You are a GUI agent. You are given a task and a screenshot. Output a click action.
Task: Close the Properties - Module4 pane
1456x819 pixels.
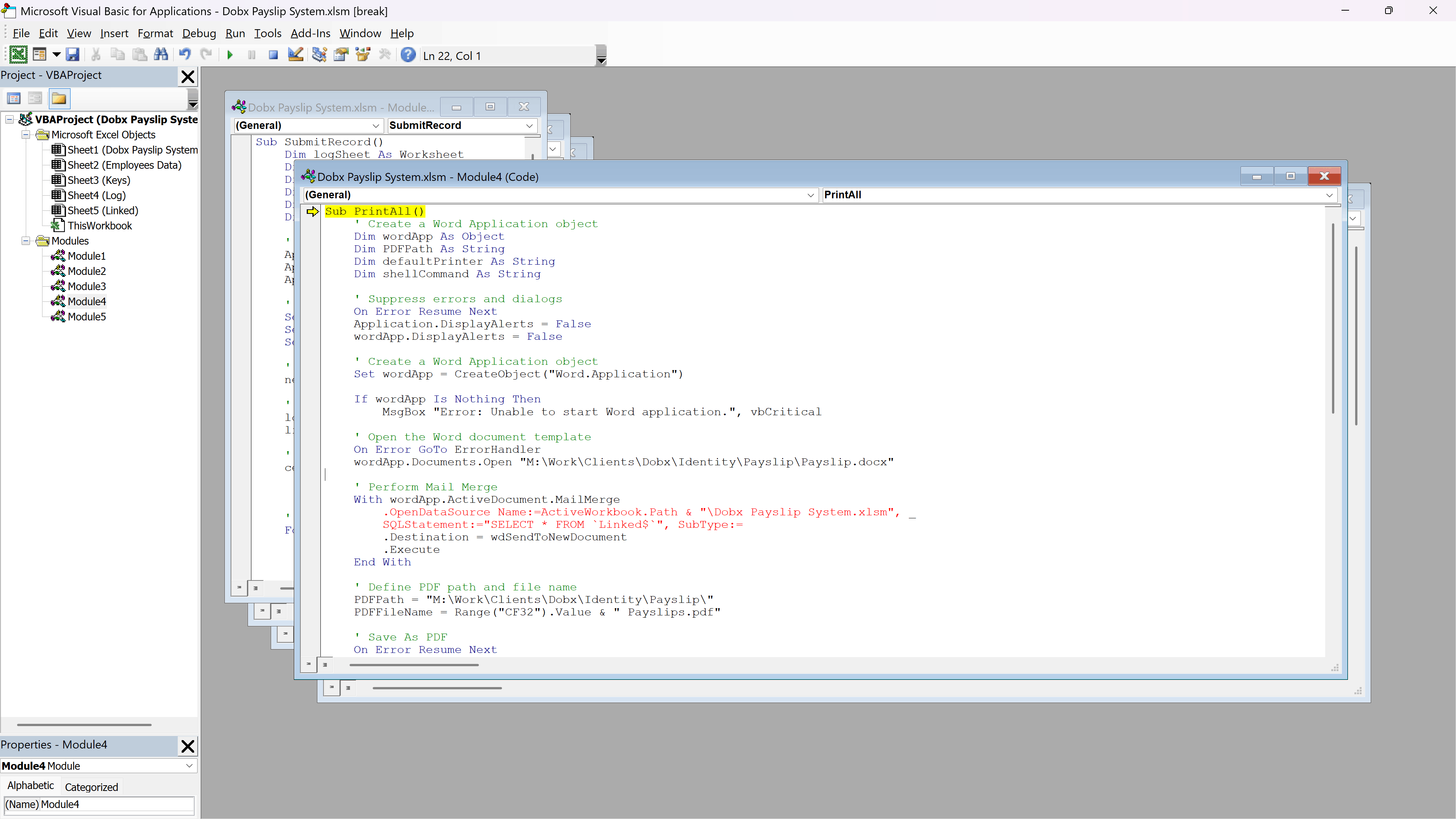tap(188, 746)
